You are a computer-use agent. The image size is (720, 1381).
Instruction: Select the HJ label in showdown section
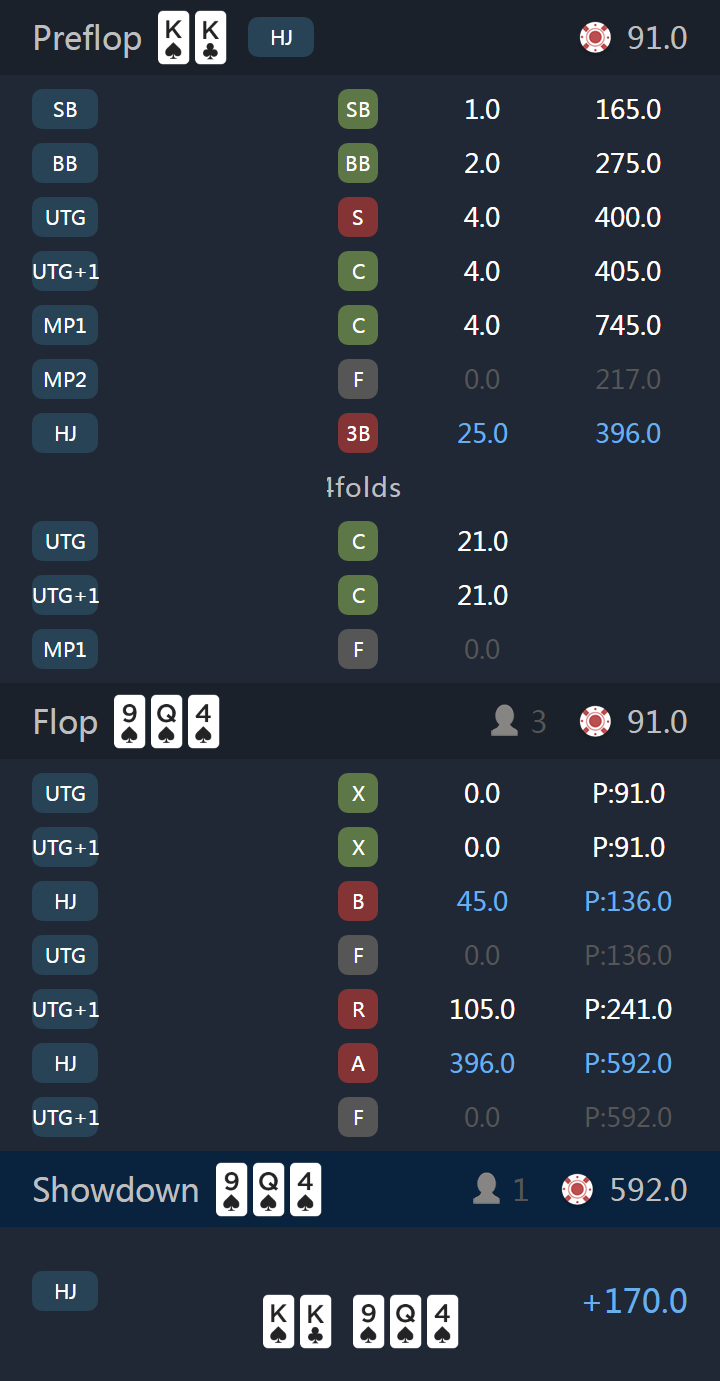[65, 1291]
